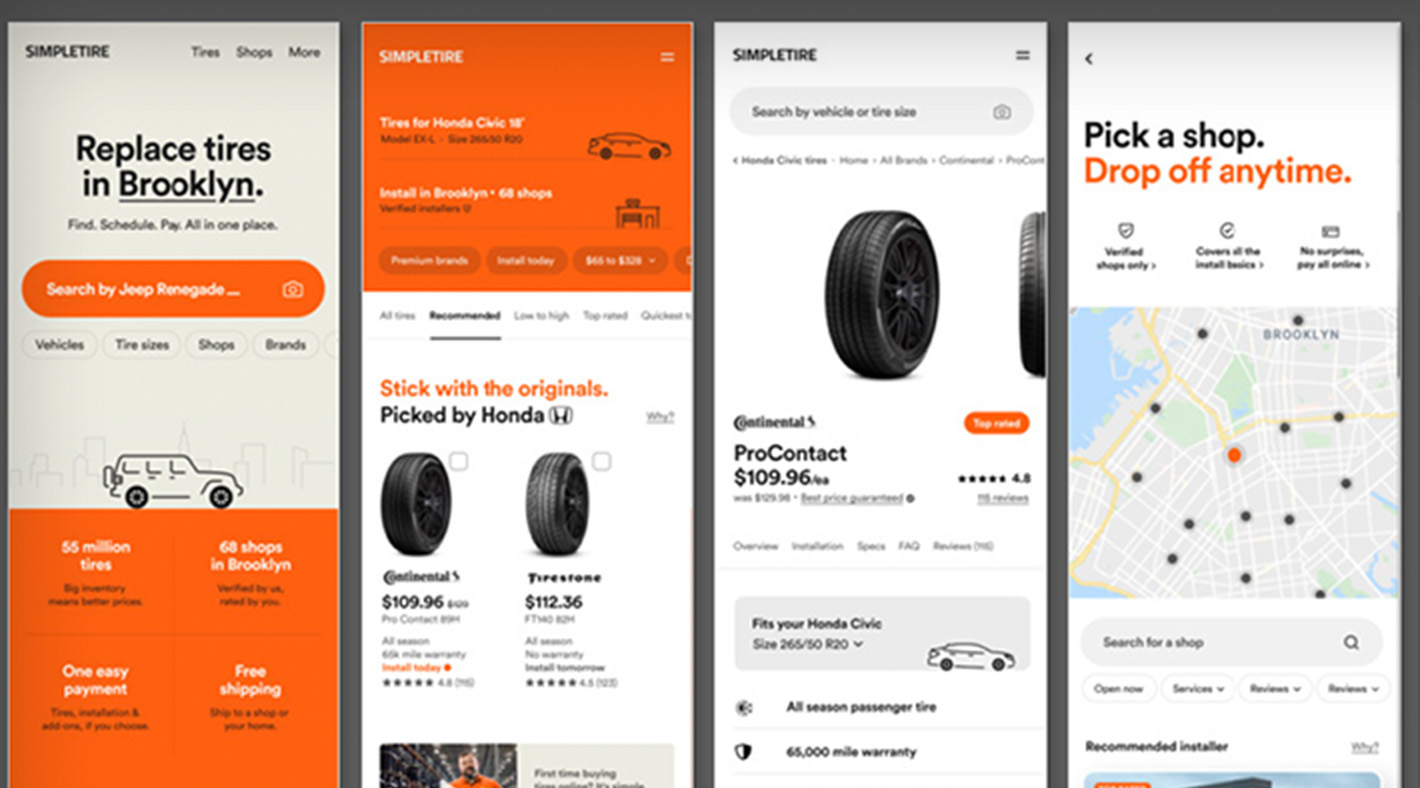Image resolution: width=1420 pixels, height=788 pixels.
Task: Expand Size 265/50 R20 dropdown
Action: (808, 644)
